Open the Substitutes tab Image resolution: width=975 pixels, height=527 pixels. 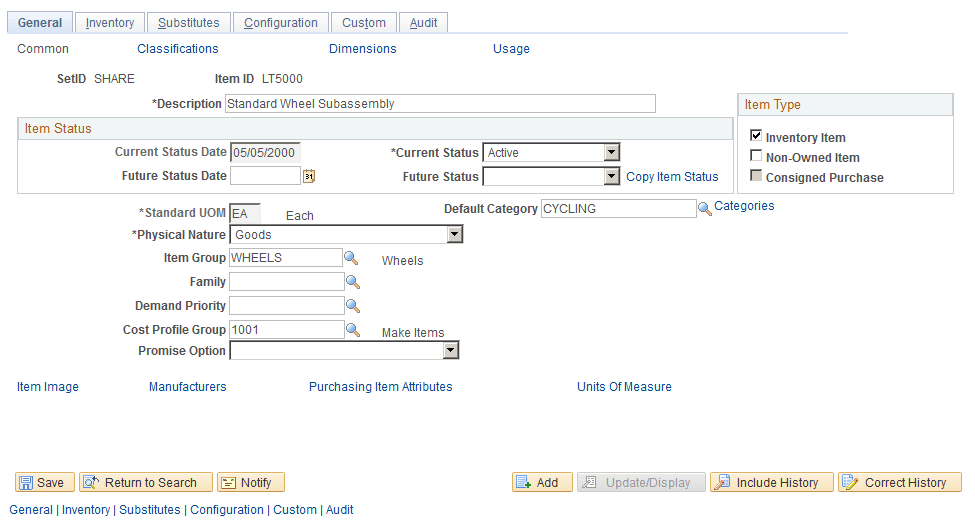click(188, 22)
